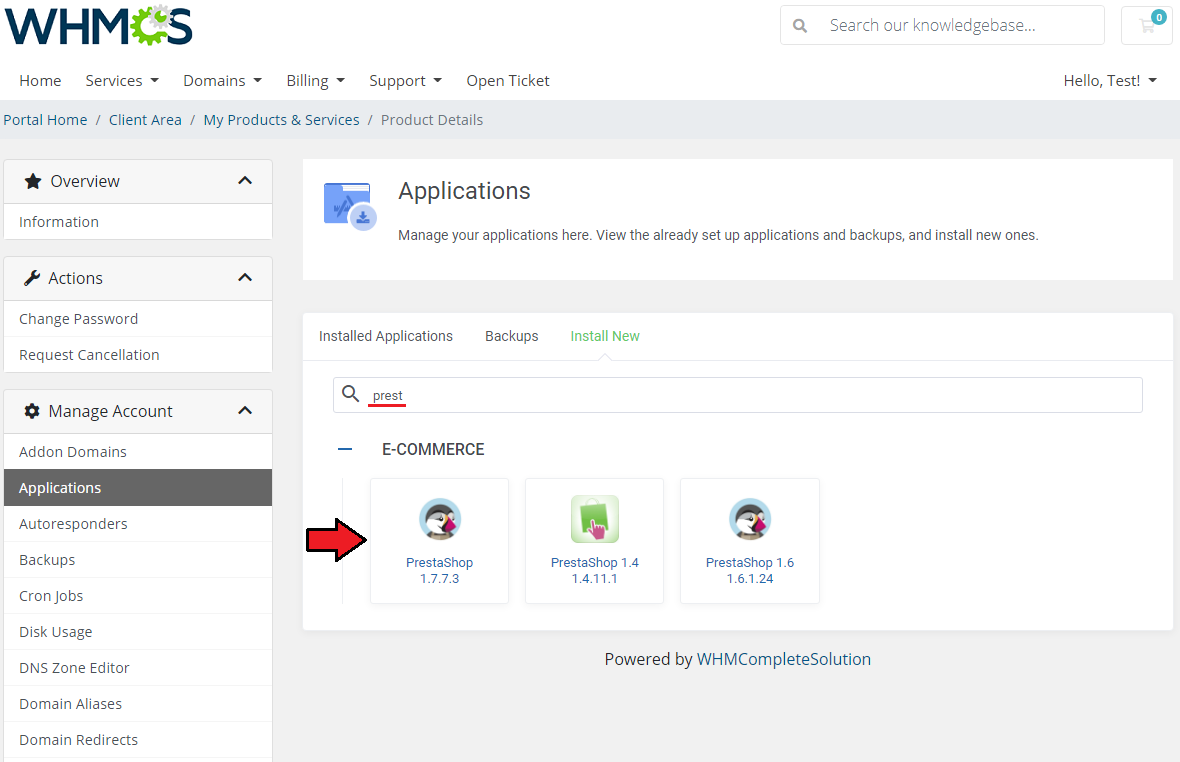Image resolution: width=1180 pixels, height=762 pixels.
Task: Collapse the E-COMMERCE category
Action: (345, 450)
